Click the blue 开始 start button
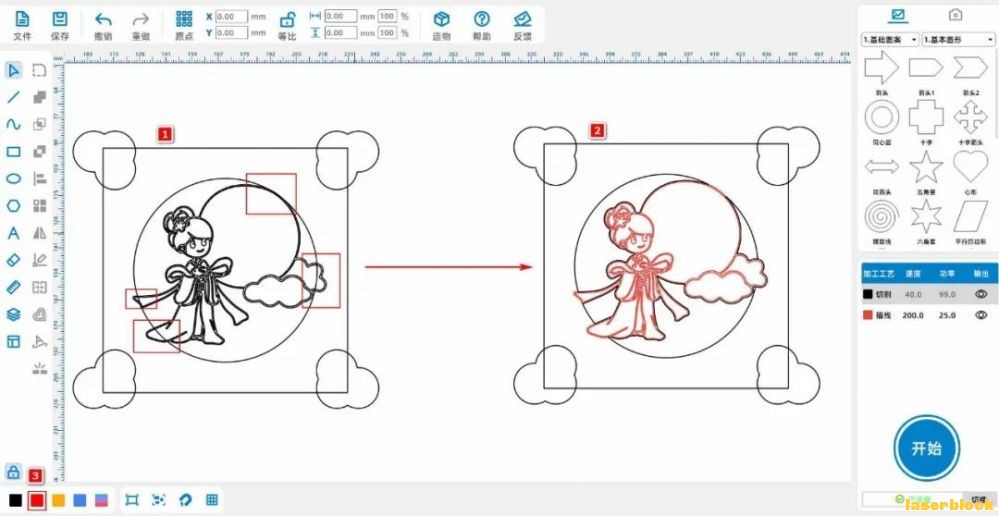 926,448
